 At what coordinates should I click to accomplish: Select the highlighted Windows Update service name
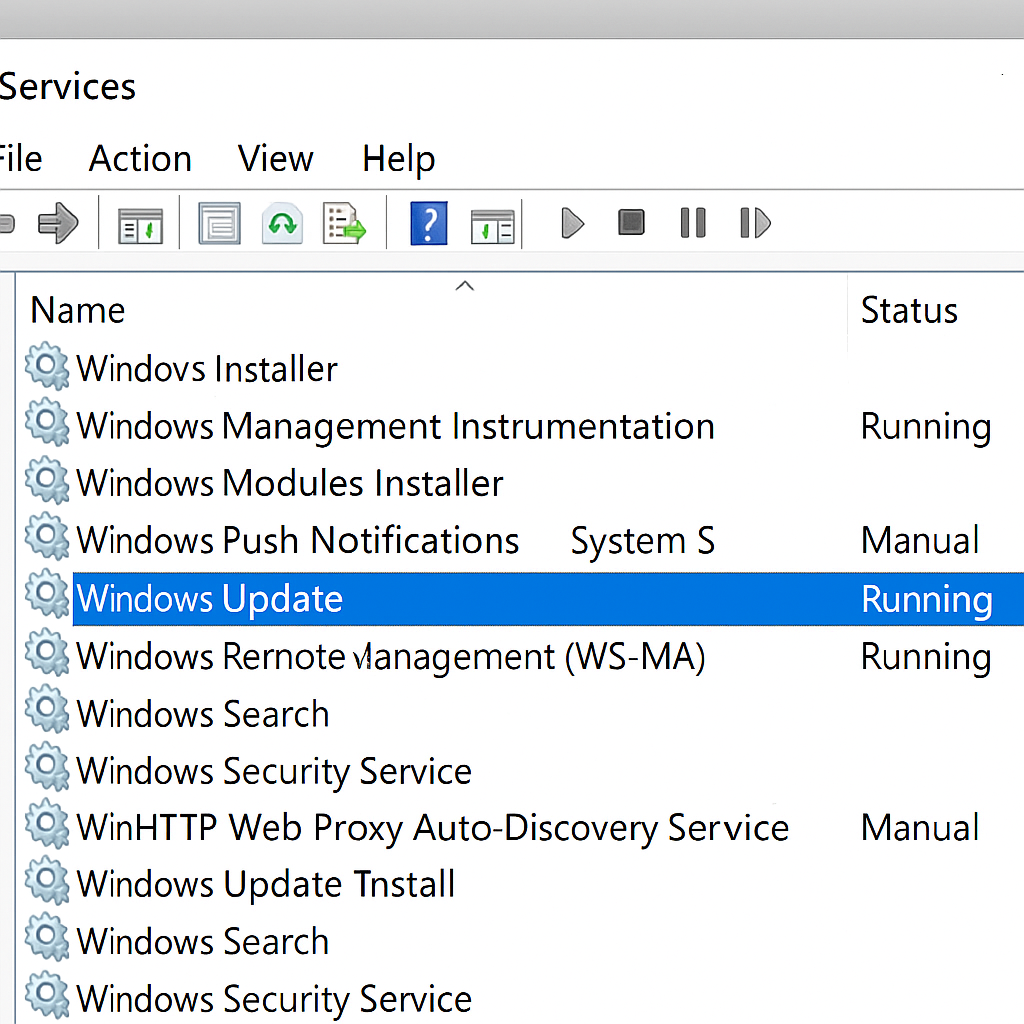[210, 600]
